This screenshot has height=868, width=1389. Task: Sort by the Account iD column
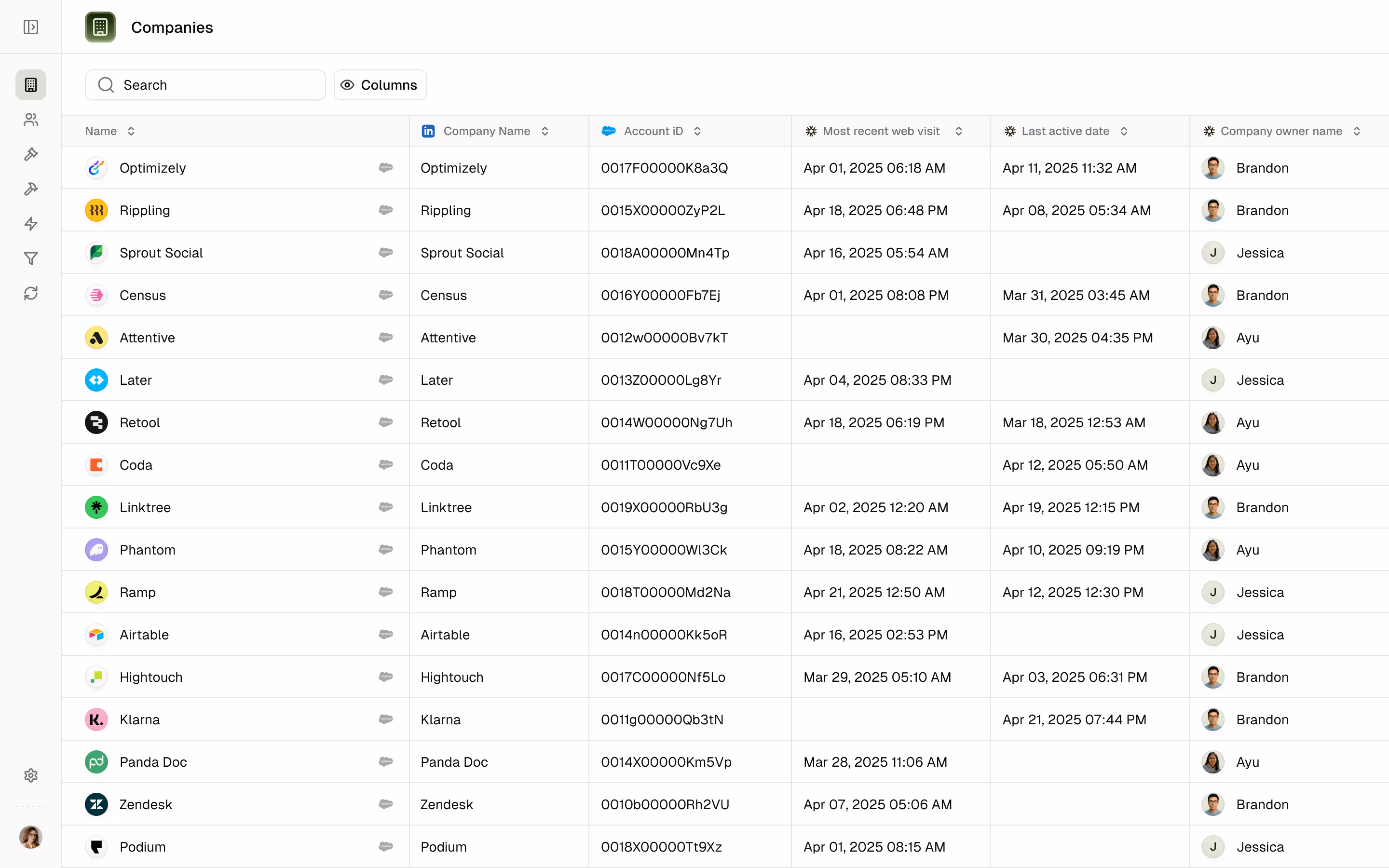652,131
